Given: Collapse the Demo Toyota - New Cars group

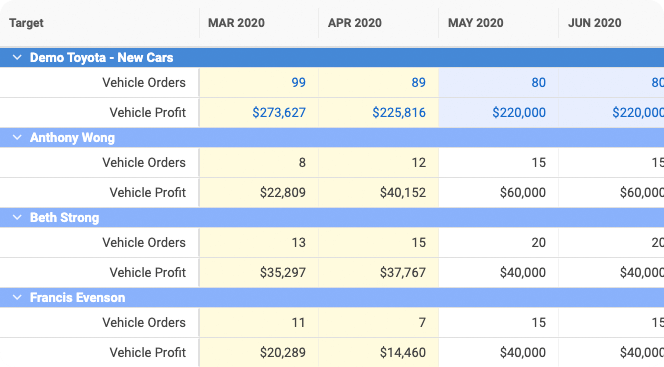Looking at the screenshot, I should point(17,58).
